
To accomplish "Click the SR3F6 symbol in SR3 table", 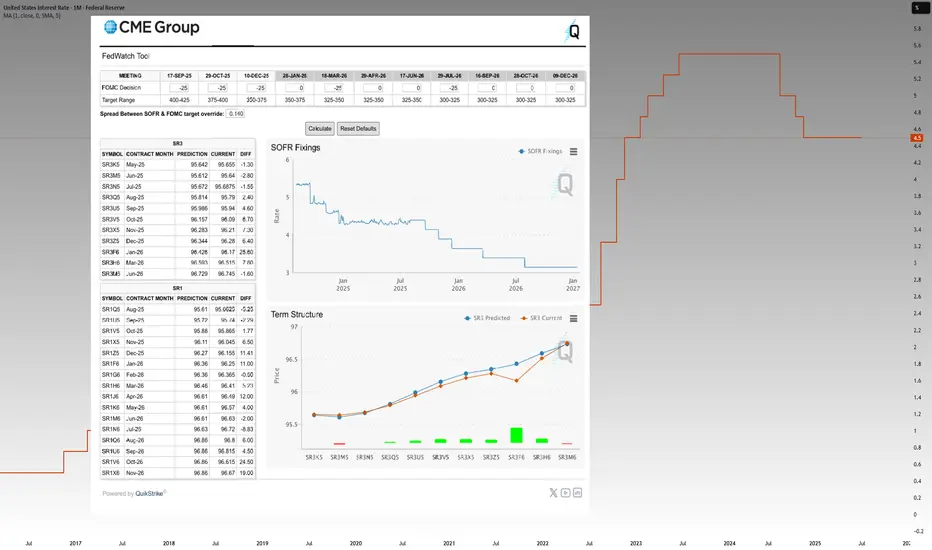I will [111, 252].
